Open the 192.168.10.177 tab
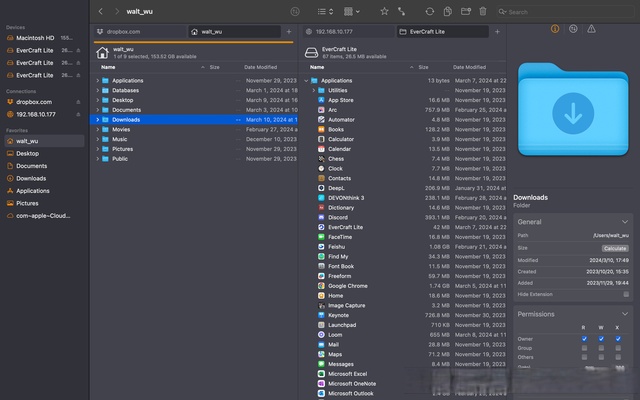Viewport: 640px width, 400px height. [x=349, y=31]
